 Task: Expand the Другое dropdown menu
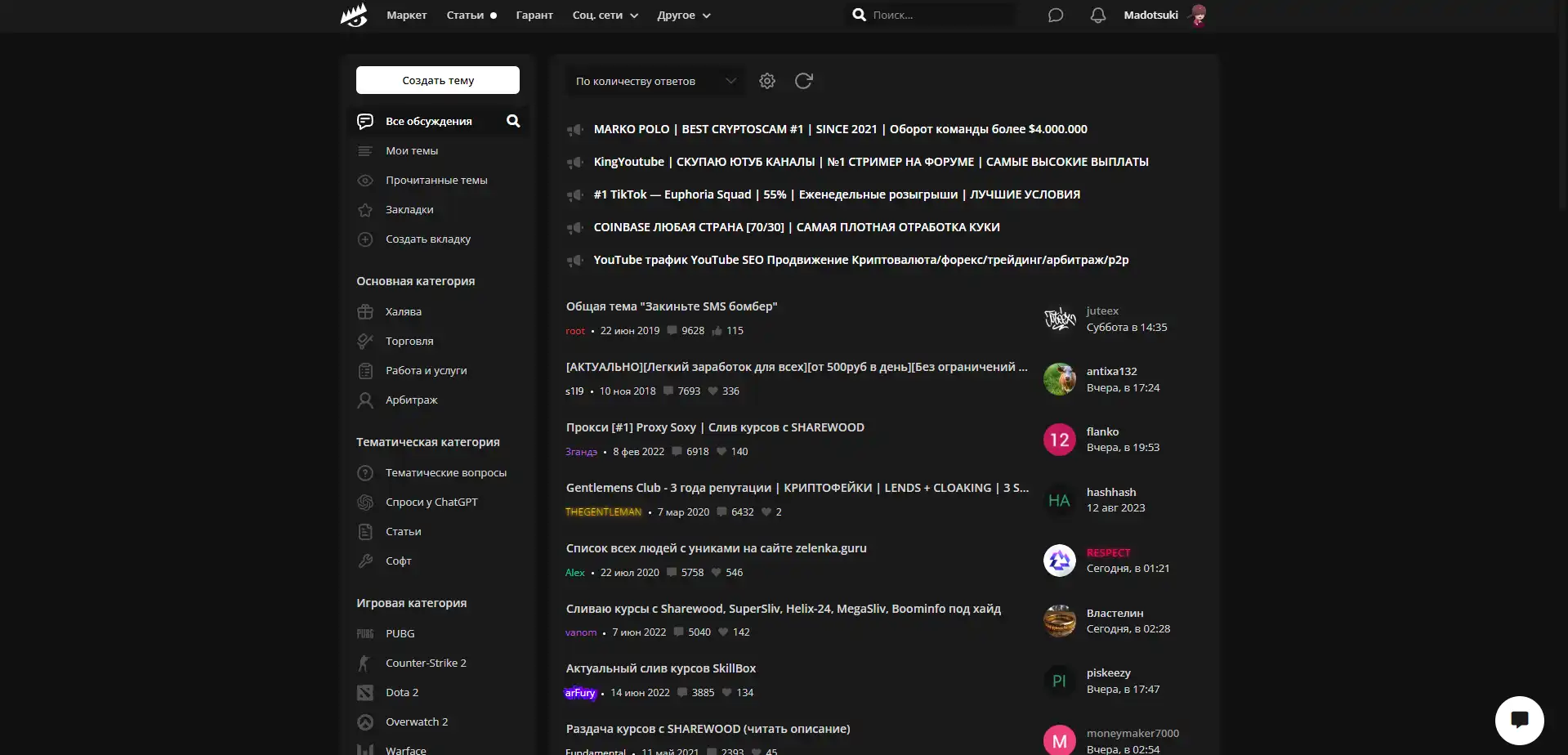click(683, 16)
